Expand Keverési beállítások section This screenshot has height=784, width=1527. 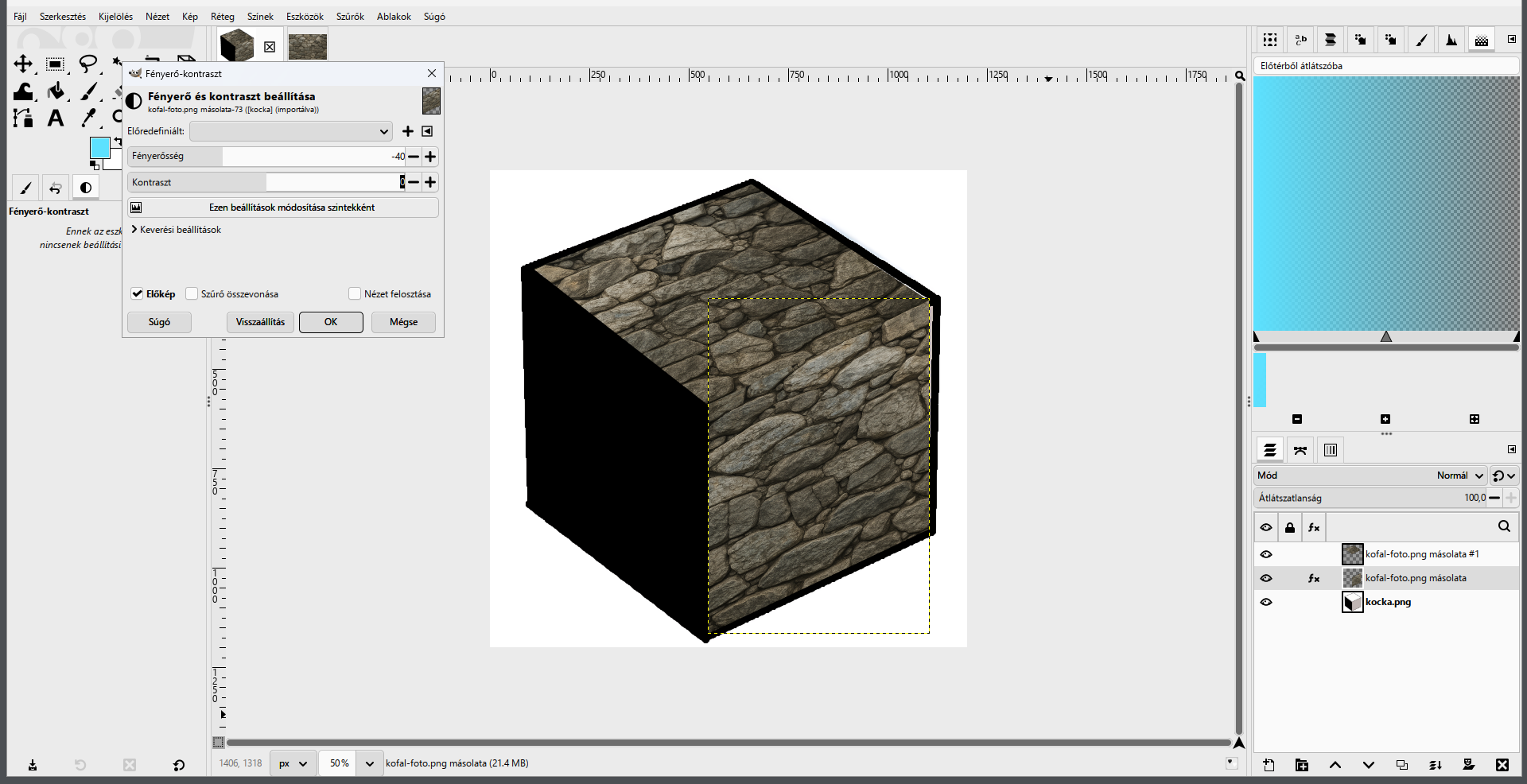pos(176,230)
